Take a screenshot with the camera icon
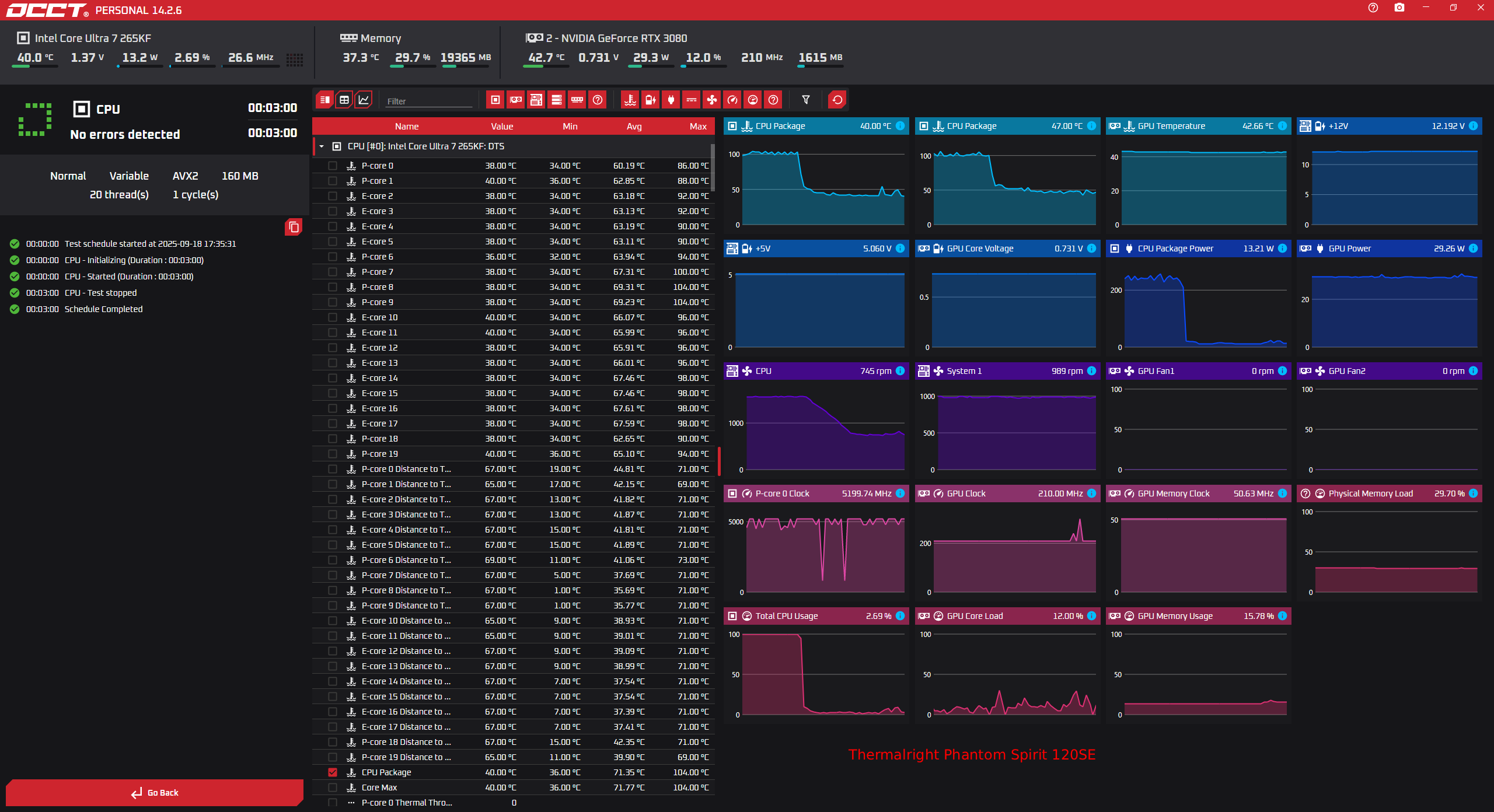The width and height of the screenshot is (1494, 812). pyautogui.click(x=1399, y=8)
